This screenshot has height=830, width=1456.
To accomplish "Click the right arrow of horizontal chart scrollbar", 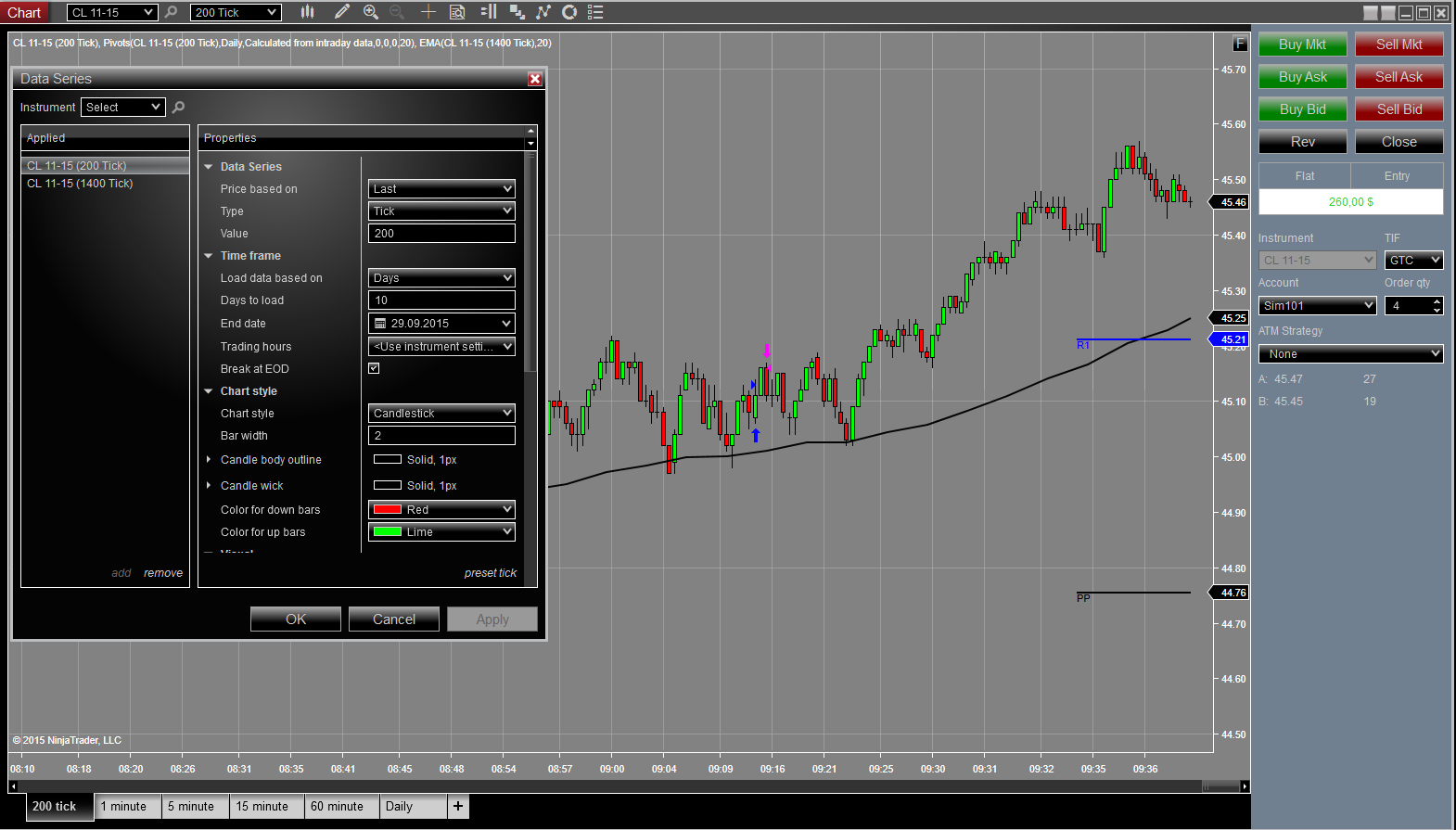I will pyautogui.click(x=1245, y=786).
